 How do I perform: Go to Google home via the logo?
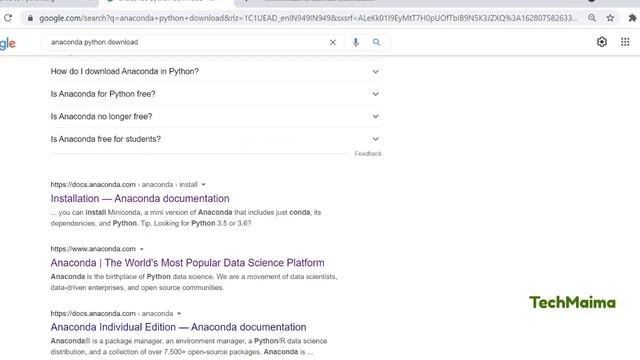[7, 43]
